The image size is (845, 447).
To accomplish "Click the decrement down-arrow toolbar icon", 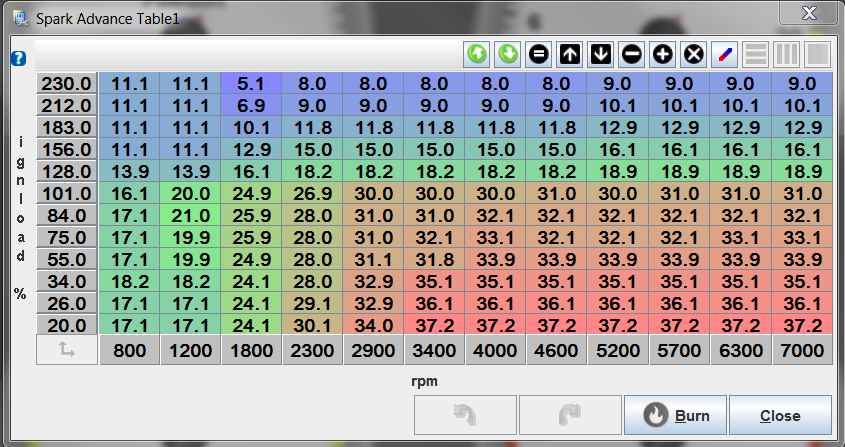I will tap(600, 54).
